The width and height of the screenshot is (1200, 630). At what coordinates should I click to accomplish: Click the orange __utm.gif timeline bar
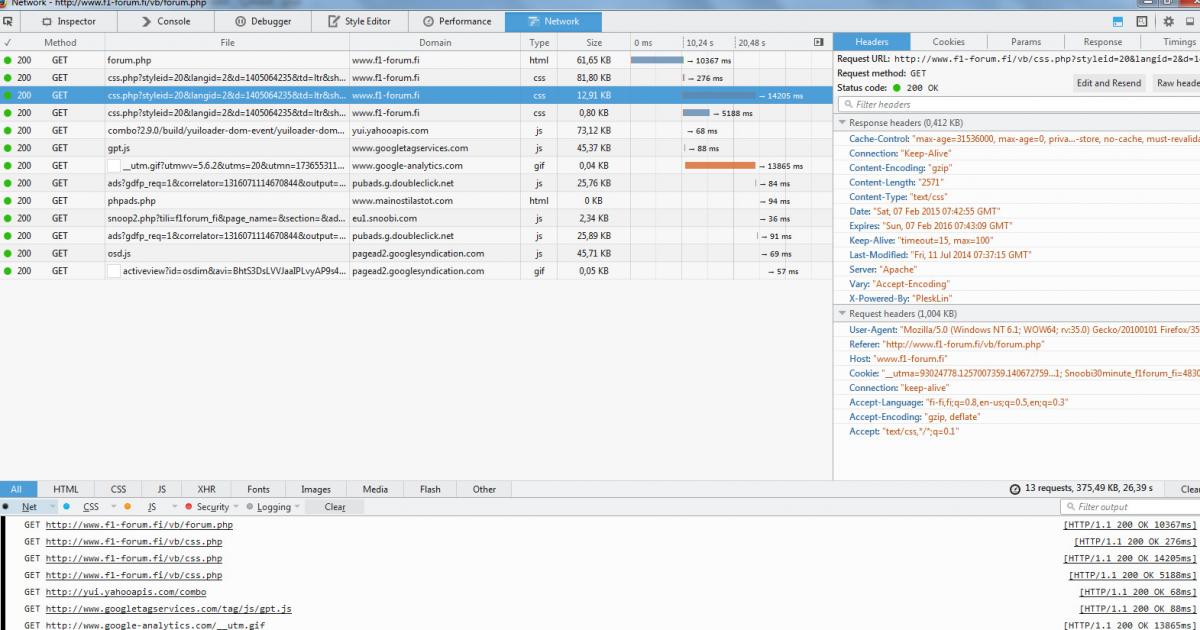720,166
